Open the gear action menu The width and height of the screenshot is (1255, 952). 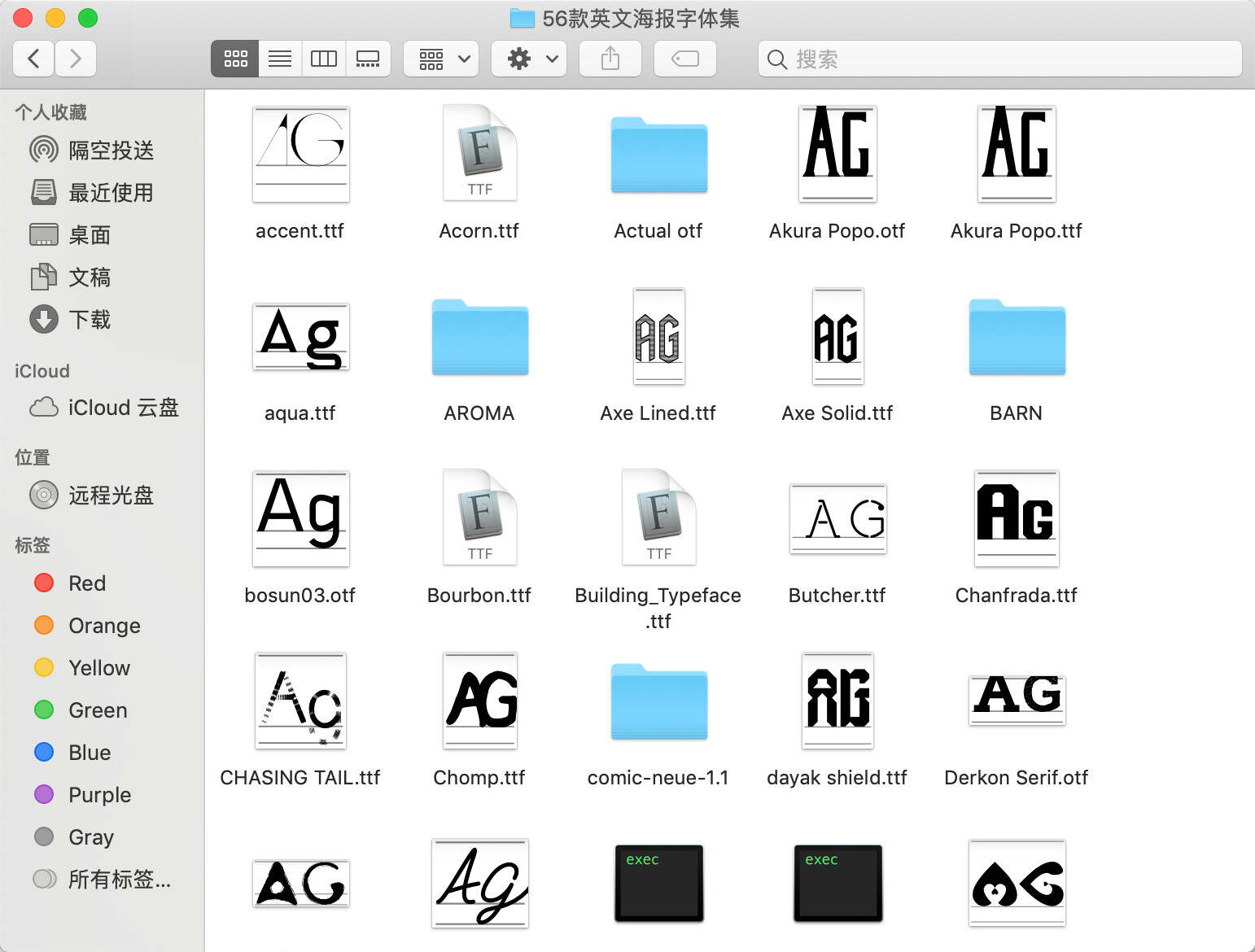(529, 59)
